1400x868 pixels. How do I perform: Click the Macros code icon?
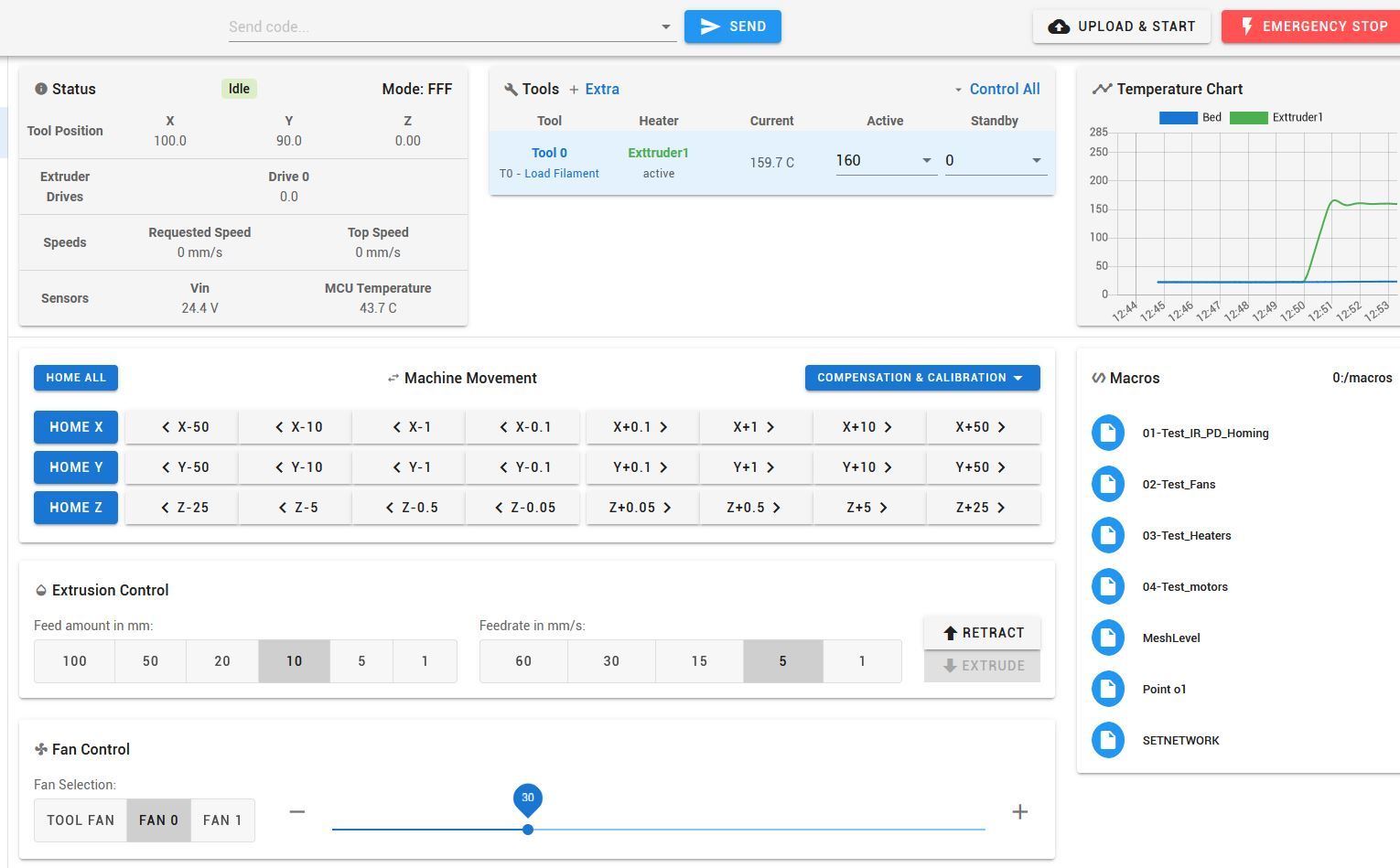click(x=1099, y=378)
